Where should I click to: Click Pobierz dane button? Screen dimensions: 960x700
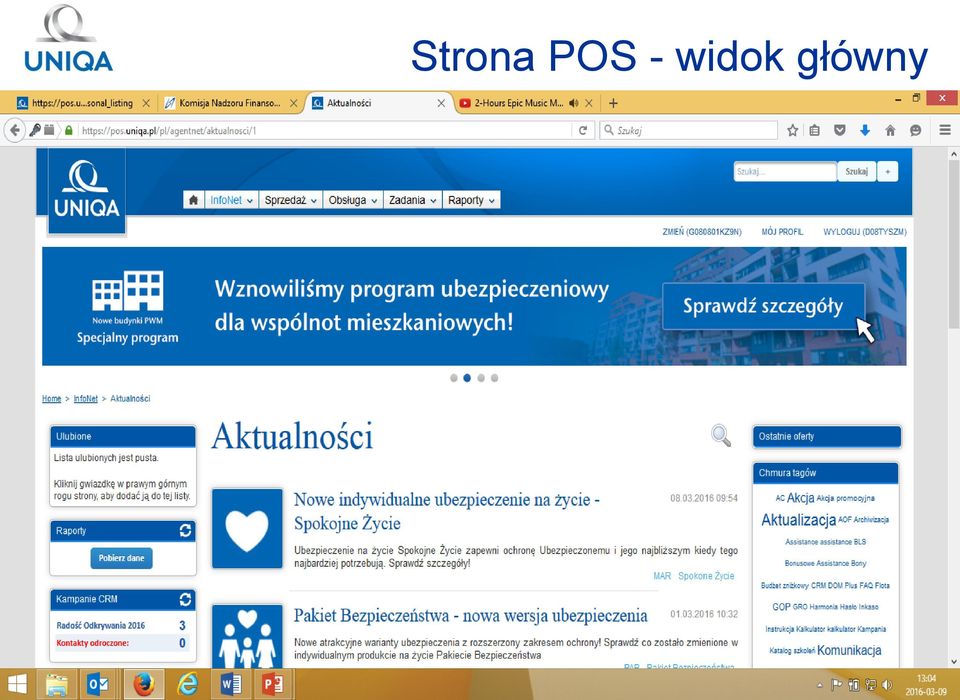[121, 558]
